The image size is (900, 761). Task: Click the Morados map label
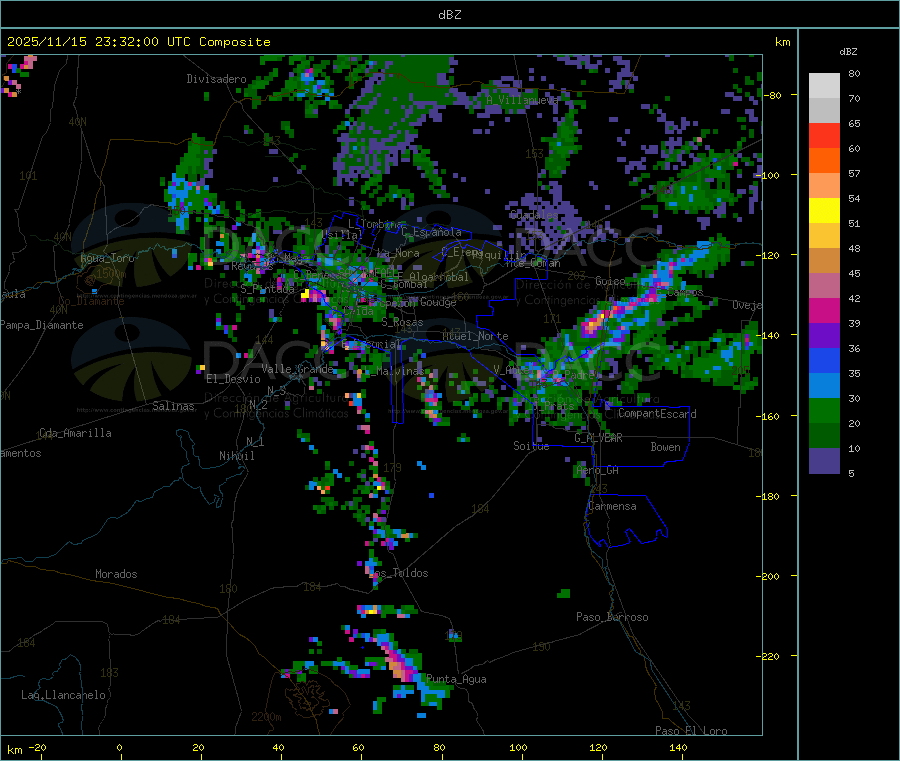(x=116, y=574)
